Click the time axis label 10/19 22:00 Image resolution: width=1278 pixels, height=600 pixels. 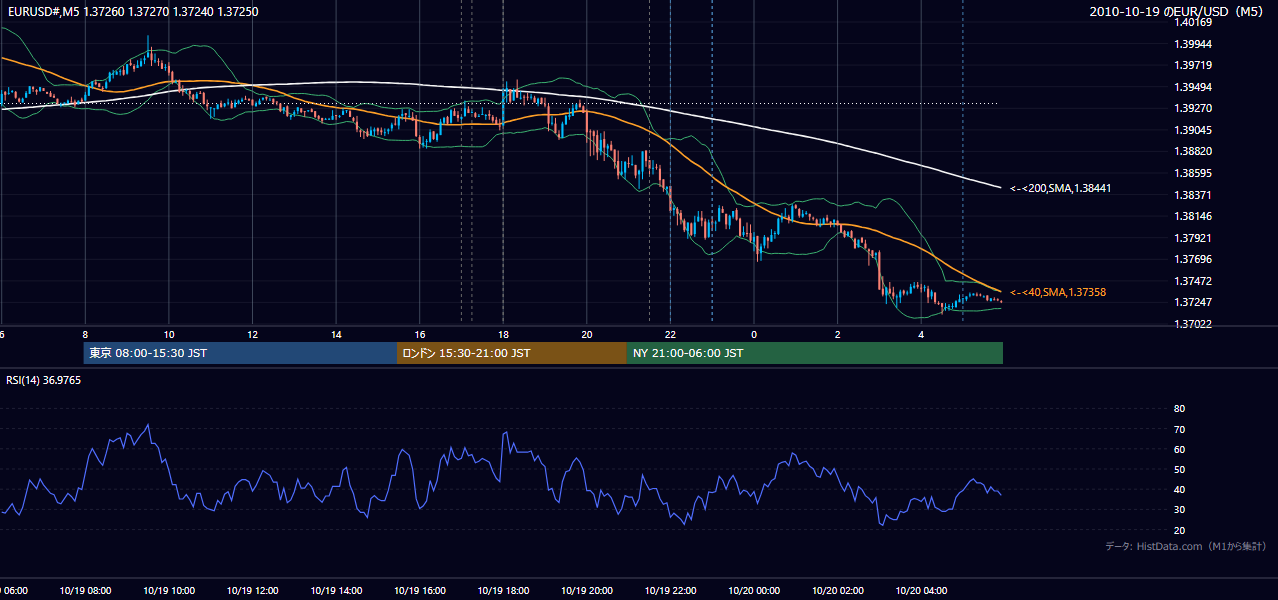670,591
